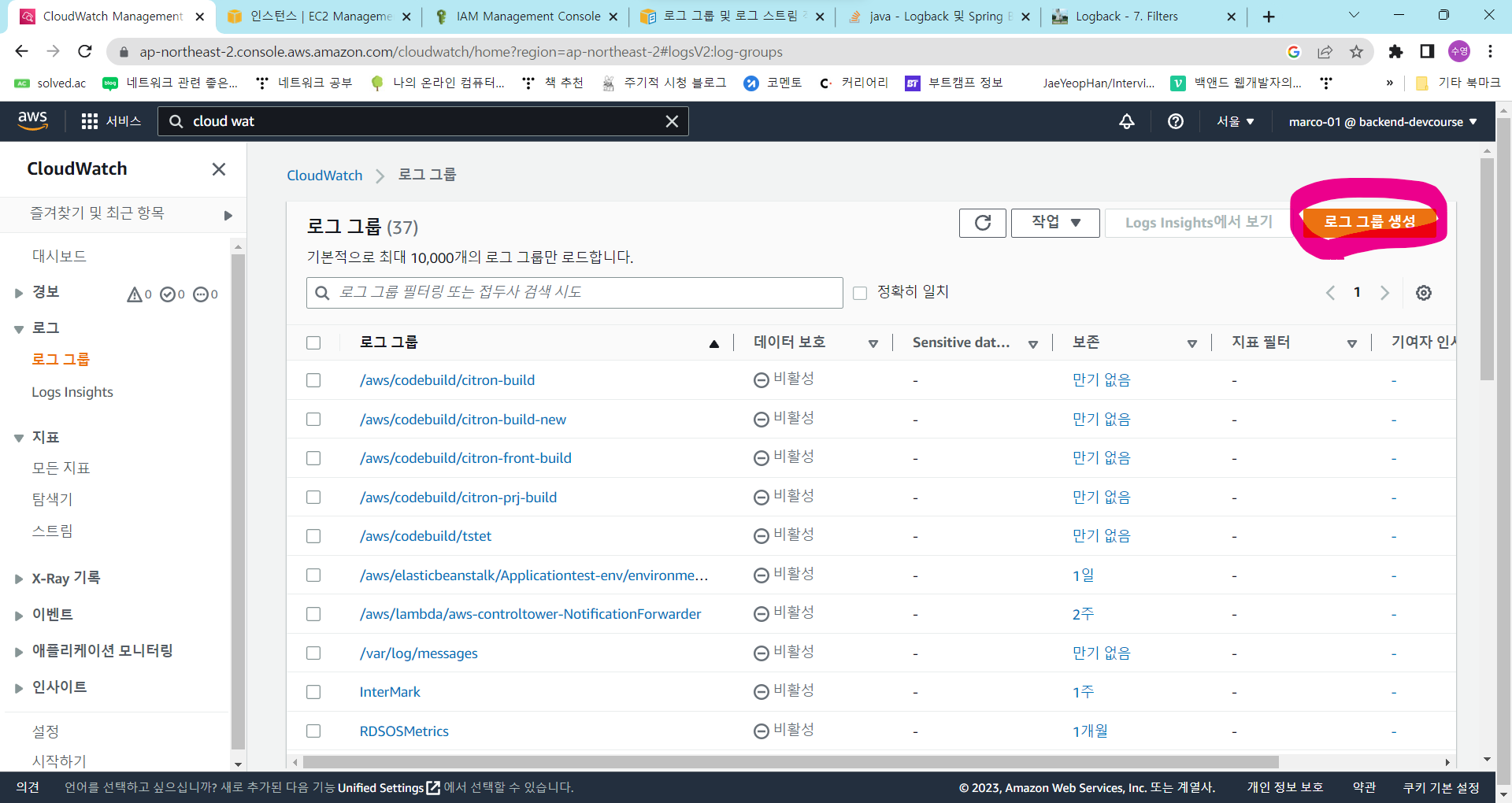Close the CloudWatch side navigation panel
This screenshot has width=1512, height=803.
click(219, 168)
